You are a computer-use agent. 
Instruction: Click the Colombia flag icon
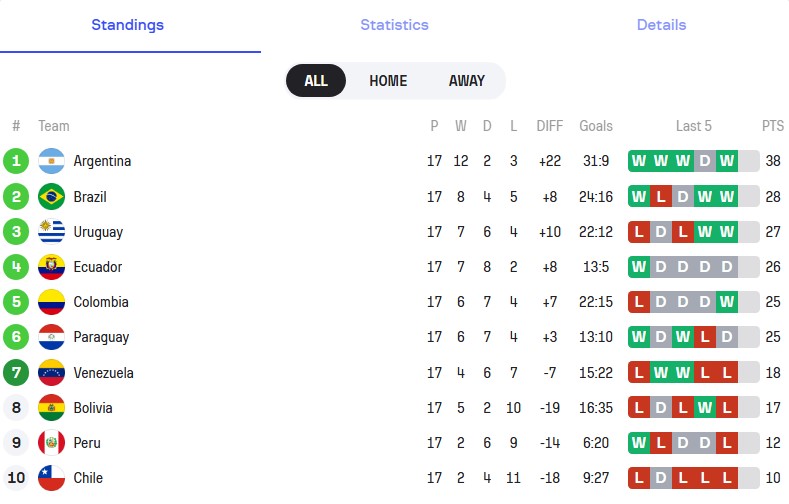click(x=51, y=302)
